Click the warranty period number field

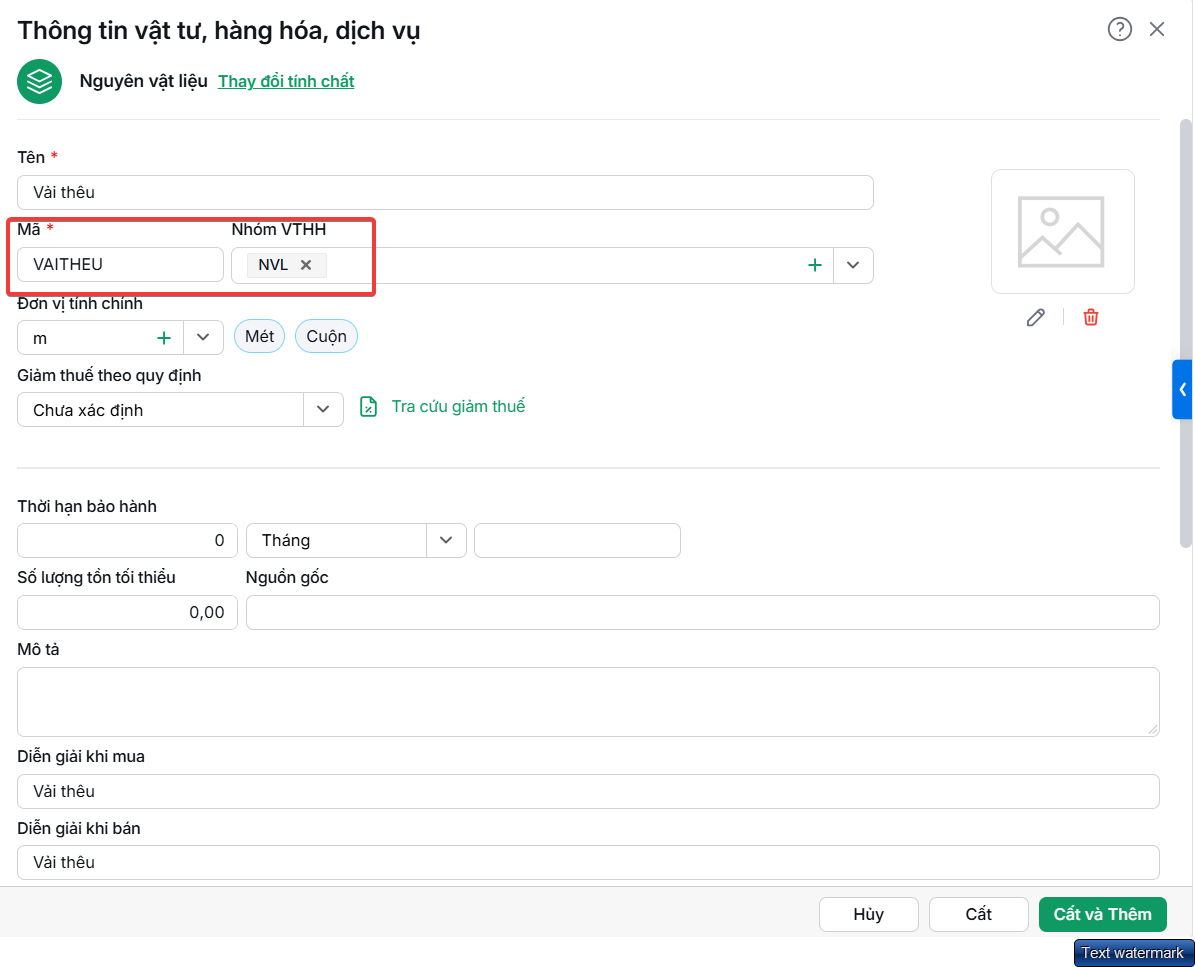pyautogui.click(x=127, y=540)
